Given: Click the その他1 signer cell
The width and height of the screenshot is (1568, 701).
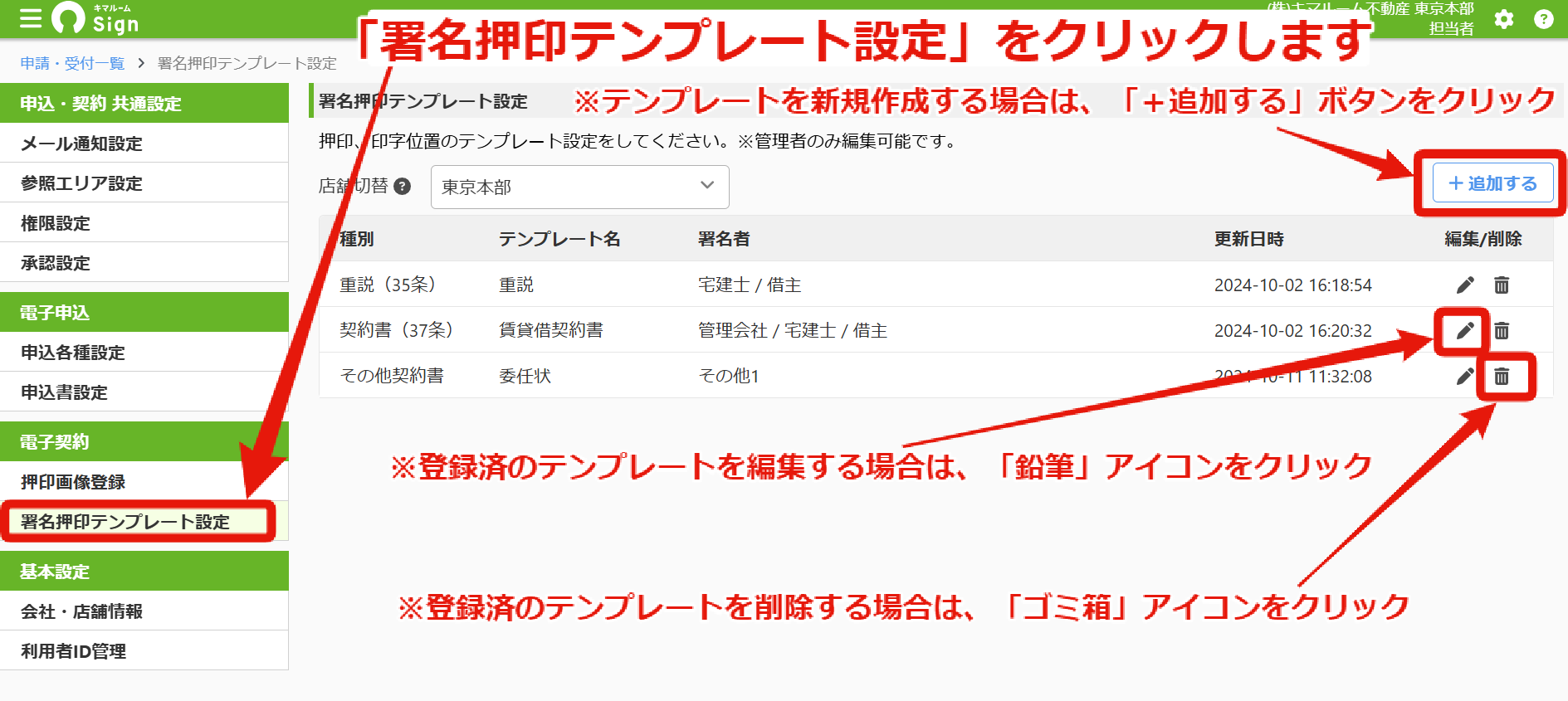Looking at the screenshot, I should (729, 376).
